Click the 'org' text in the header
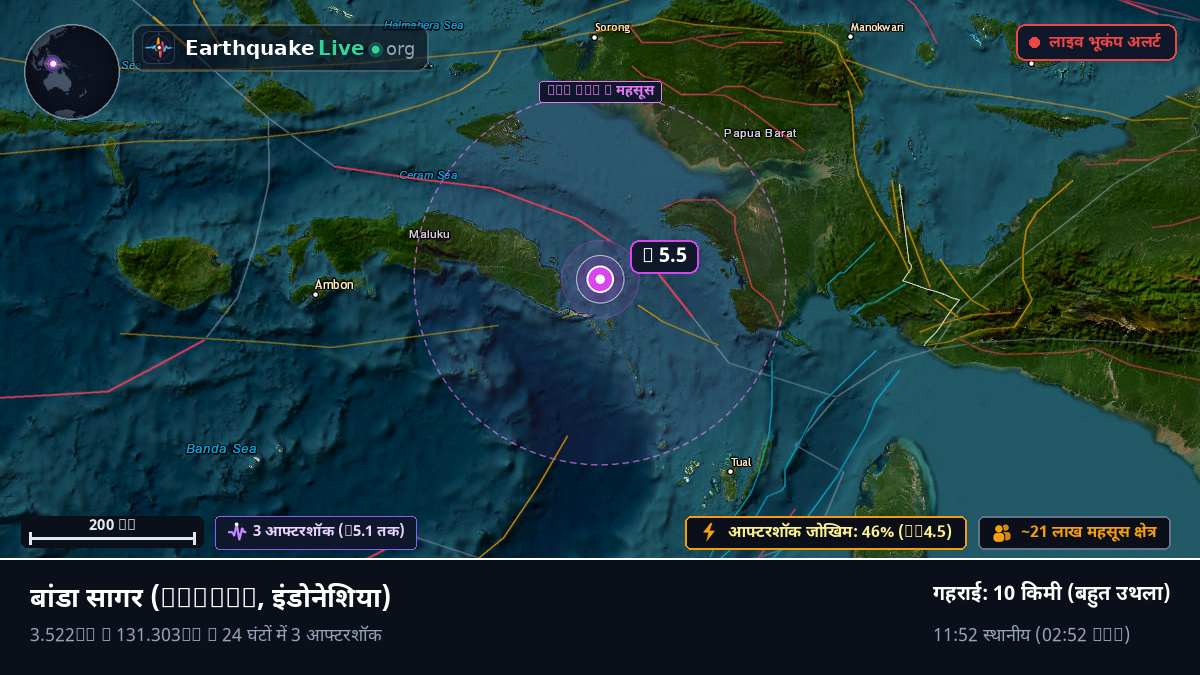This screenshot has height=675, width=1200. (x=400, y=49)
